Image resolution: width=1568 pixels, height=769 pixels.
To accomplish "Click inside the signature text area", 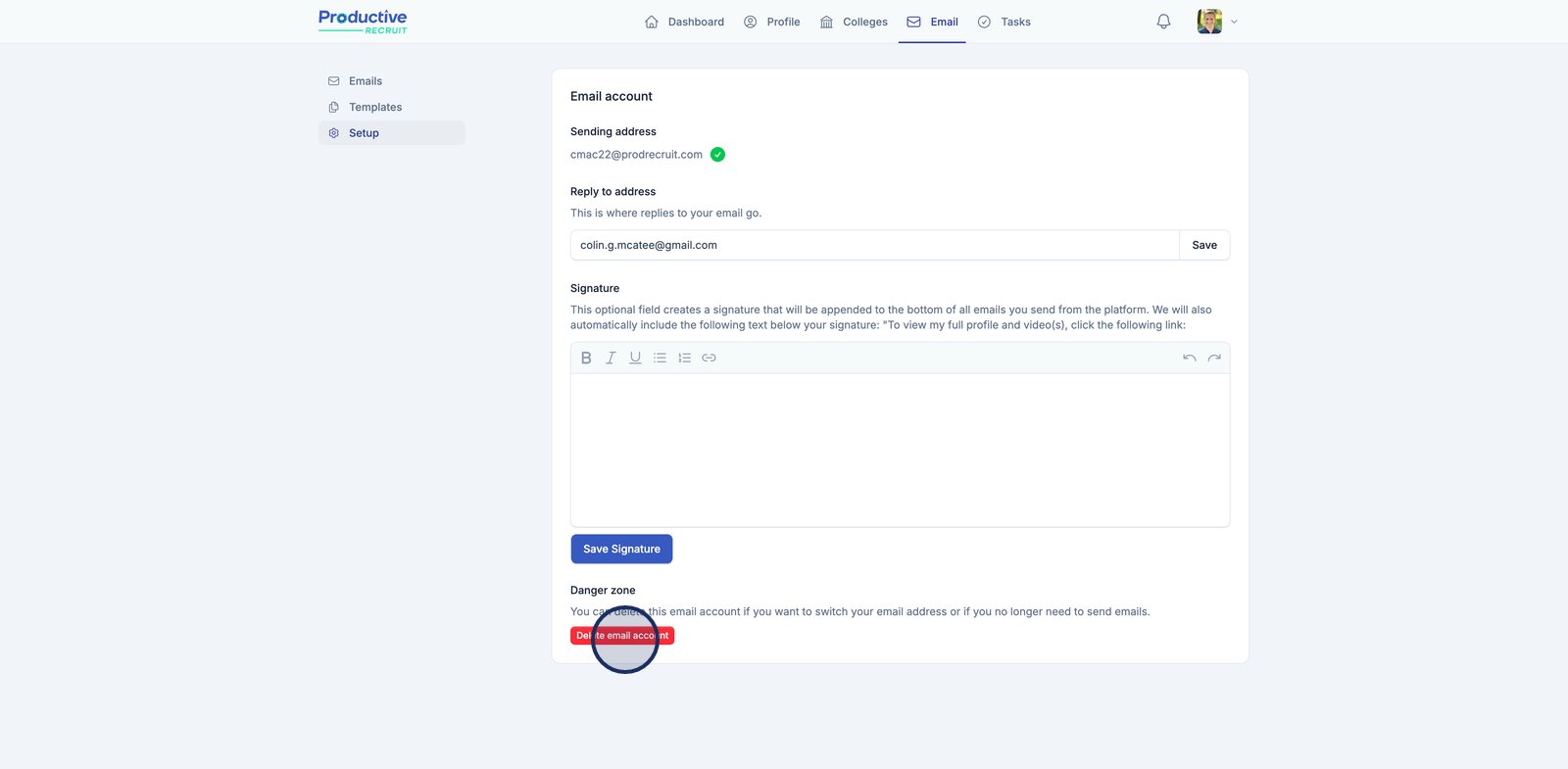I will coord(900,450).
